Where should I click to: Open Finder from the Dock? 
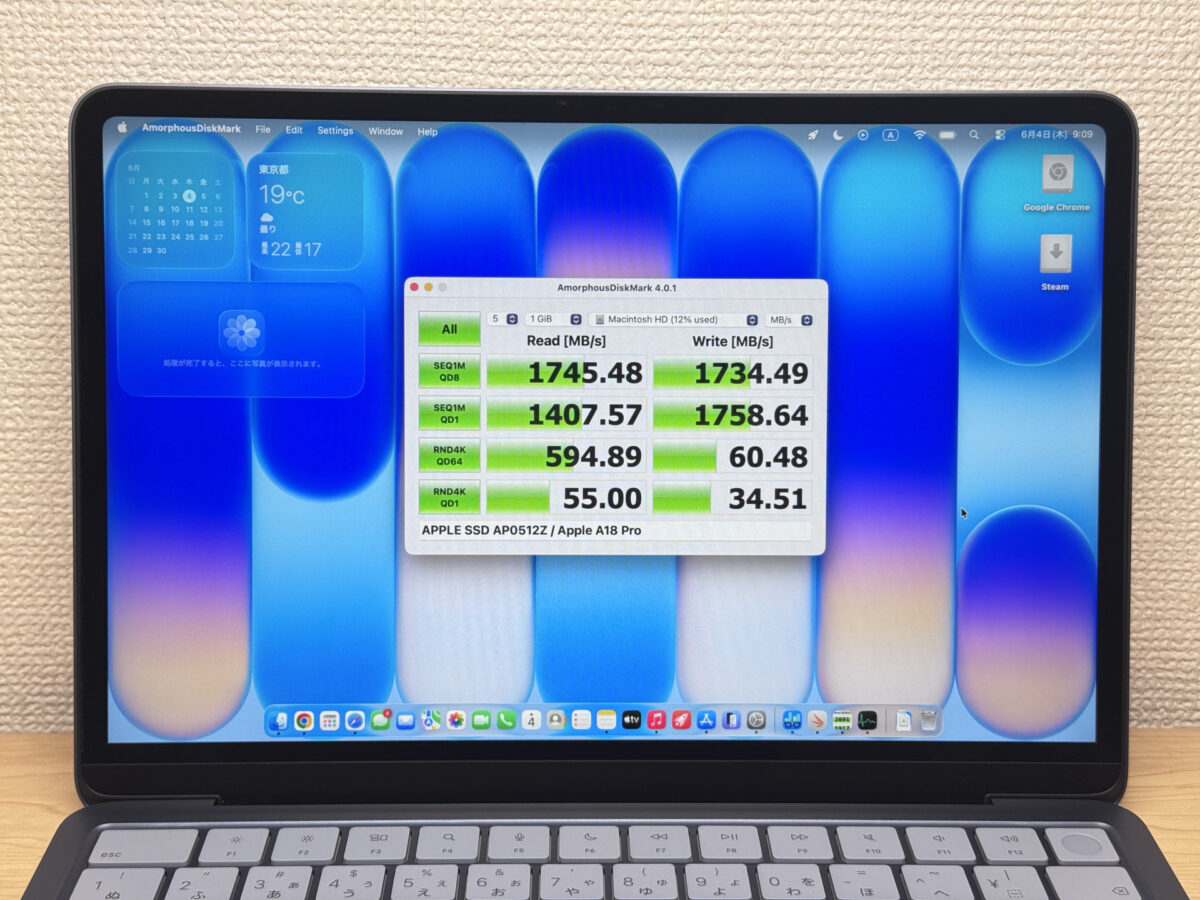[x=279, y=721]
